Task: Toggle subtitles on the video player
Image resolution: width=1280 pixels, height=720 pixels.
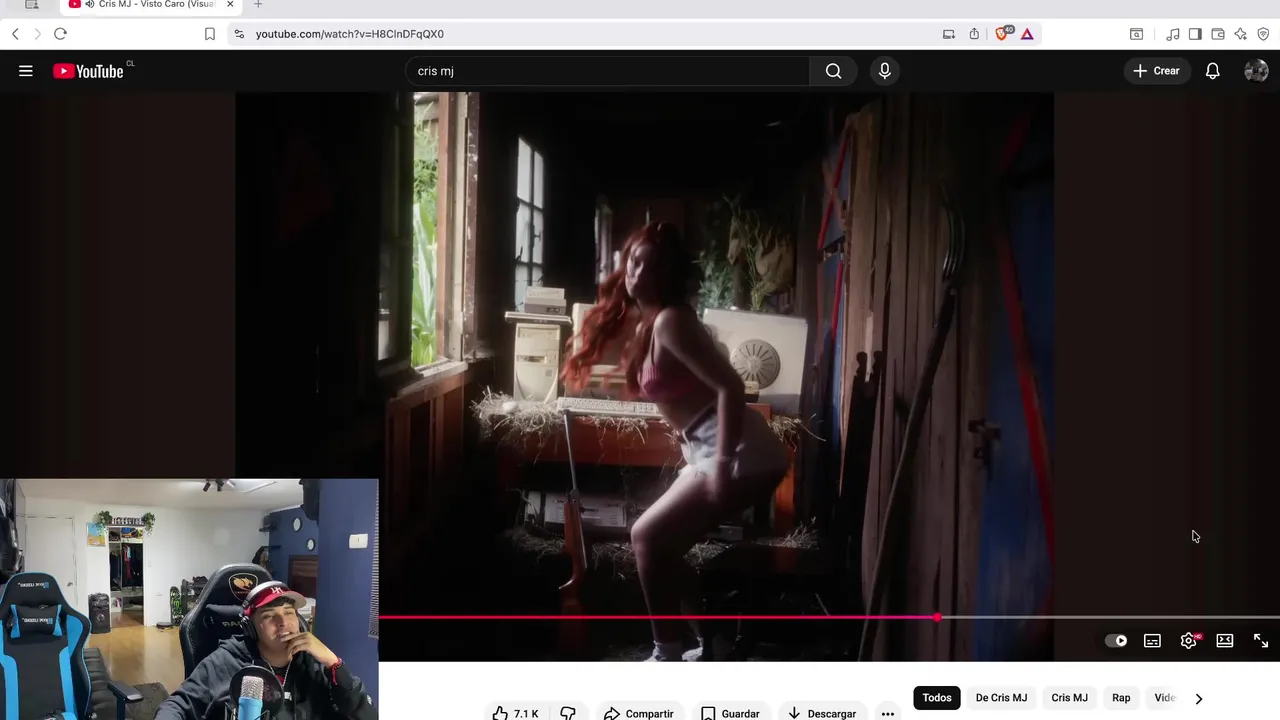Action: pyautogui.click(x=1152, y=641)
